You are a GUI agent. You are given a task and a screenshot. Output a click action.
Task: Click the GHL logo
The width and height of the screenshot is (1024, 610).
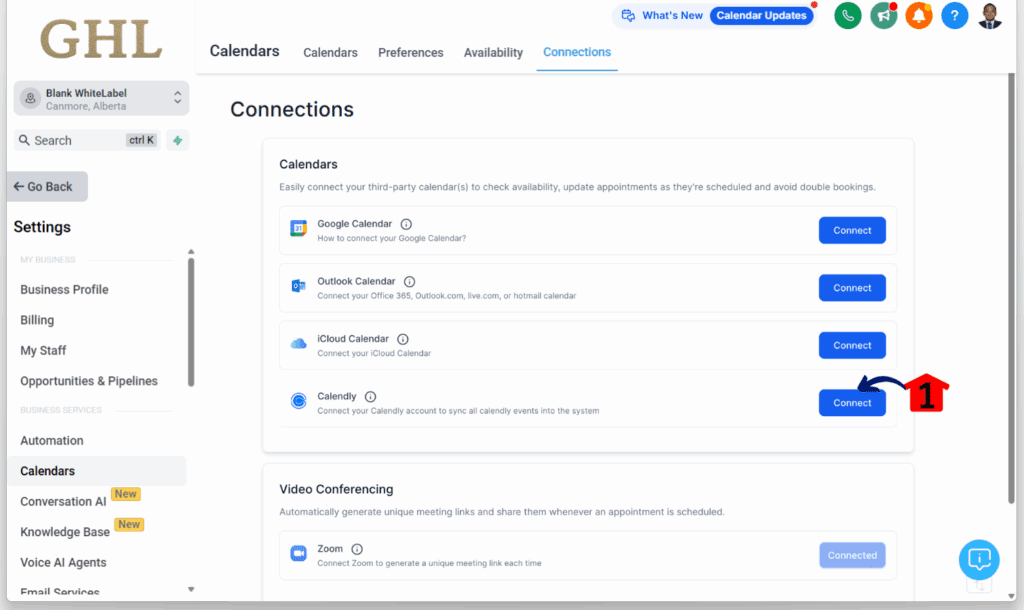(x=101, y=39)
